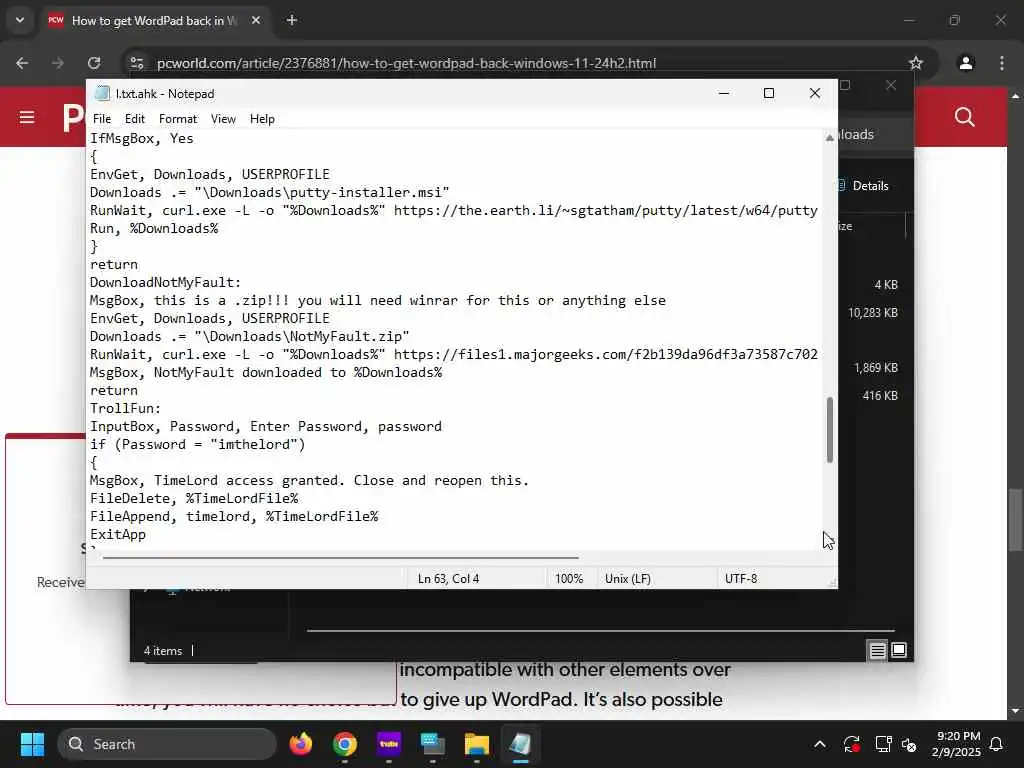Image resolution: width=1024 pixels, height=768 pixels.
Task: Click the line 'DownloadNotMyFault:'
Action: (165, 283)
